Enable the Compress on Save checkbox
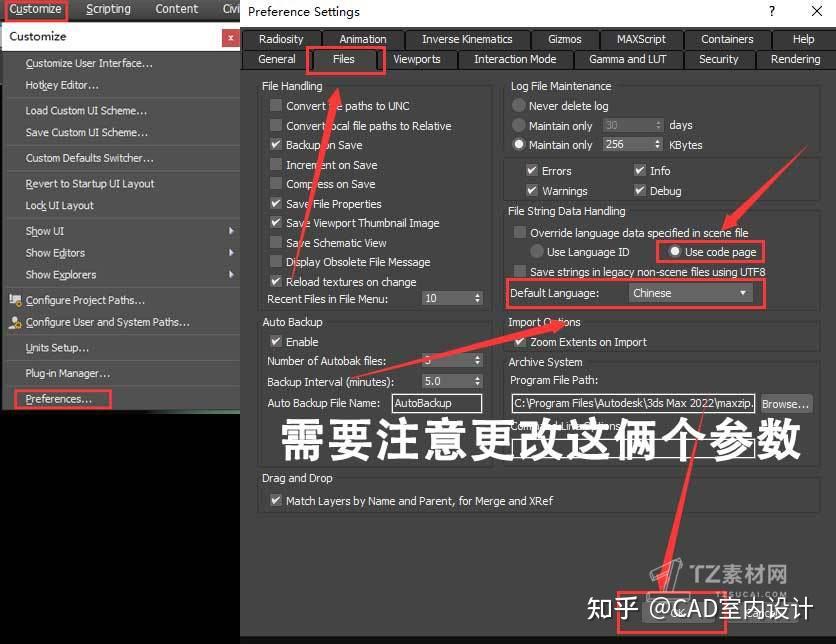 [275, 183]
